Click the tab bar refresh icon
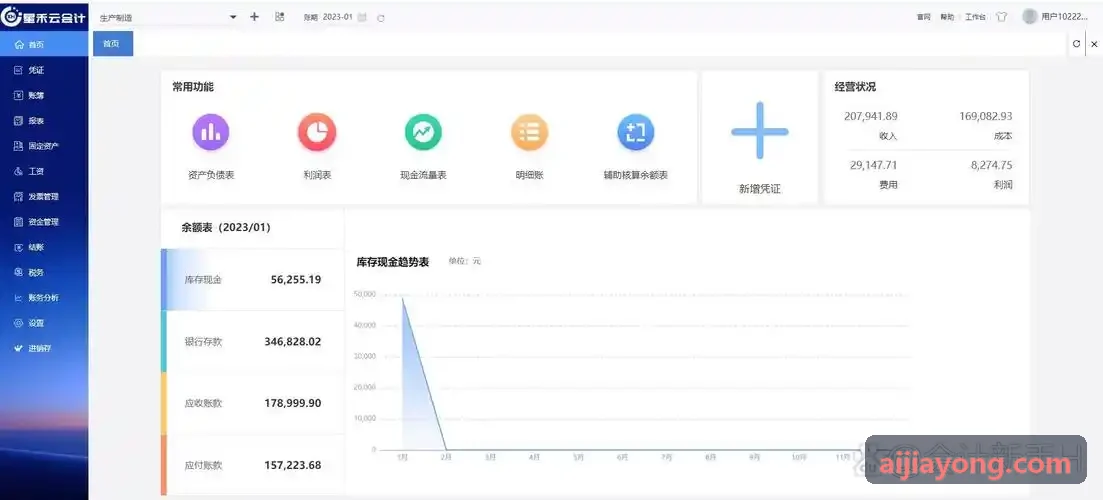The height and width of the screenshot is (500, 1103). (1076, 44)
